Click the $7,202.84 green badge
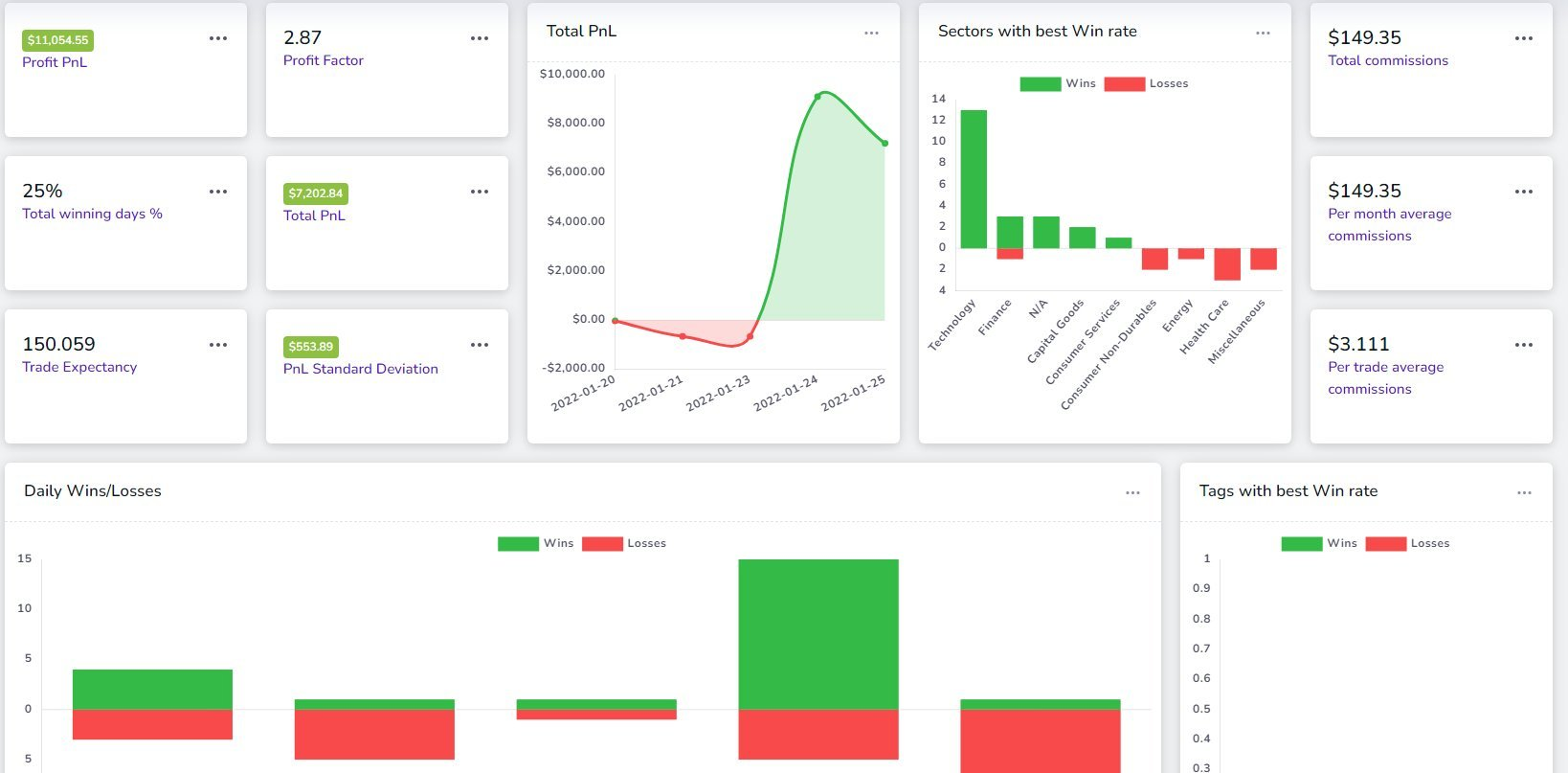This screenshot has width=1568, height=773. [315, 193]
